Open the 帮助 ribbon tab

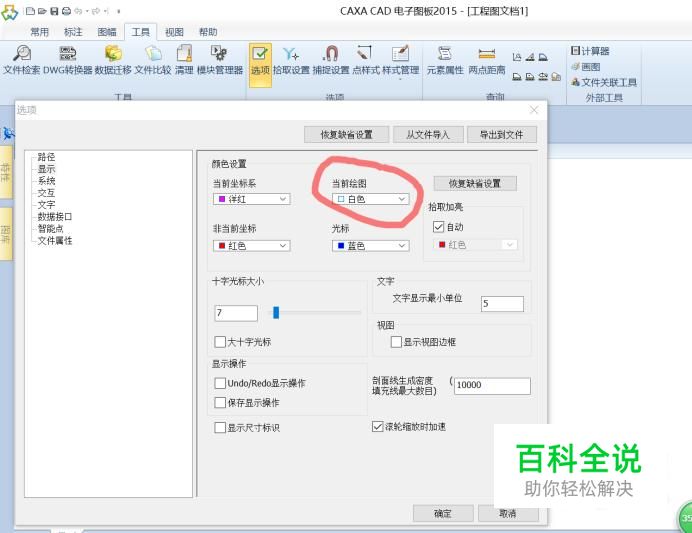click(208, 32)
